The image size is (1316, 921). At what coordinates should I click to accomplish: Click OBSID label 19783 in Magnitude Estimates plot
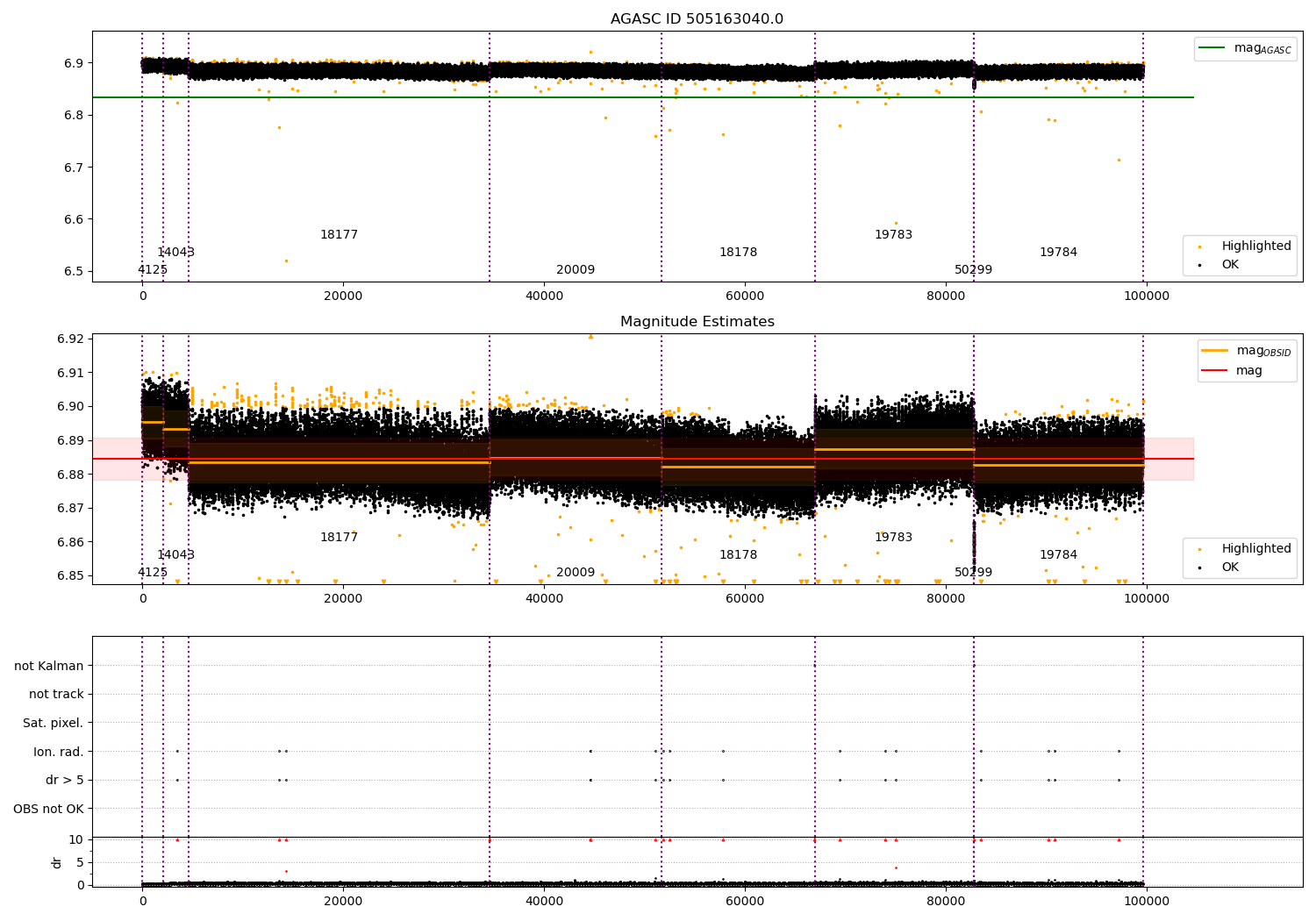click(893, 538)
